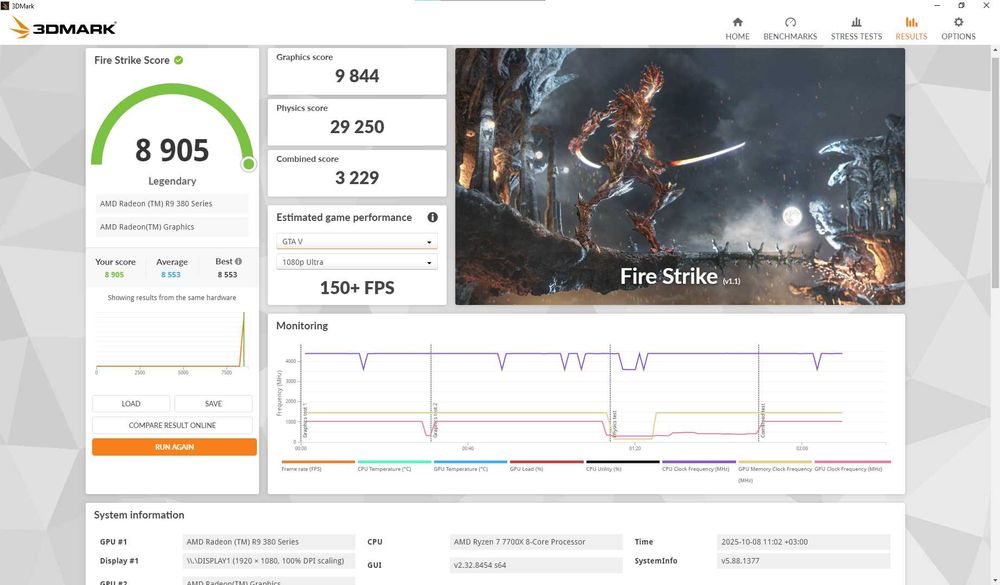Toggle CPU Clock Frequency legend in Monitoring
Viewport: 1000px width, 585px height.
(x=698, y=466)
